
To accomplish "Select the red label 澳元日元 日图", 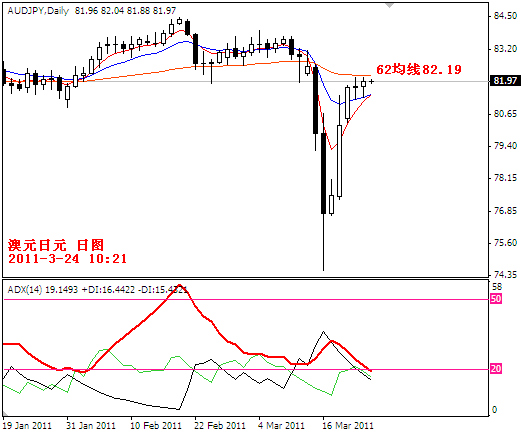I will click(56, 245).
